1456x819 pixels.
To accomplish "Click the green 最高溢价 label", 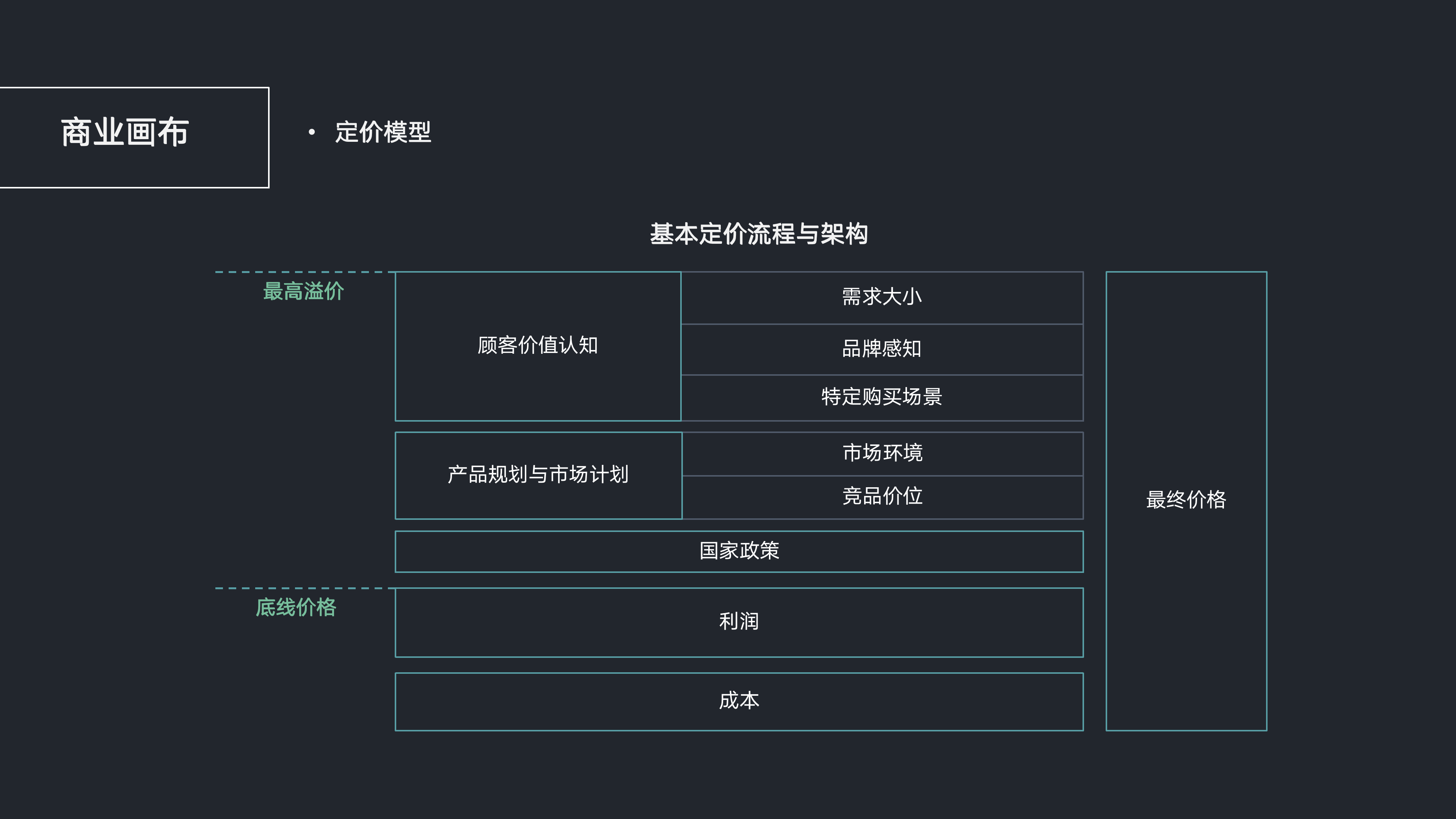I will [303, 292].
